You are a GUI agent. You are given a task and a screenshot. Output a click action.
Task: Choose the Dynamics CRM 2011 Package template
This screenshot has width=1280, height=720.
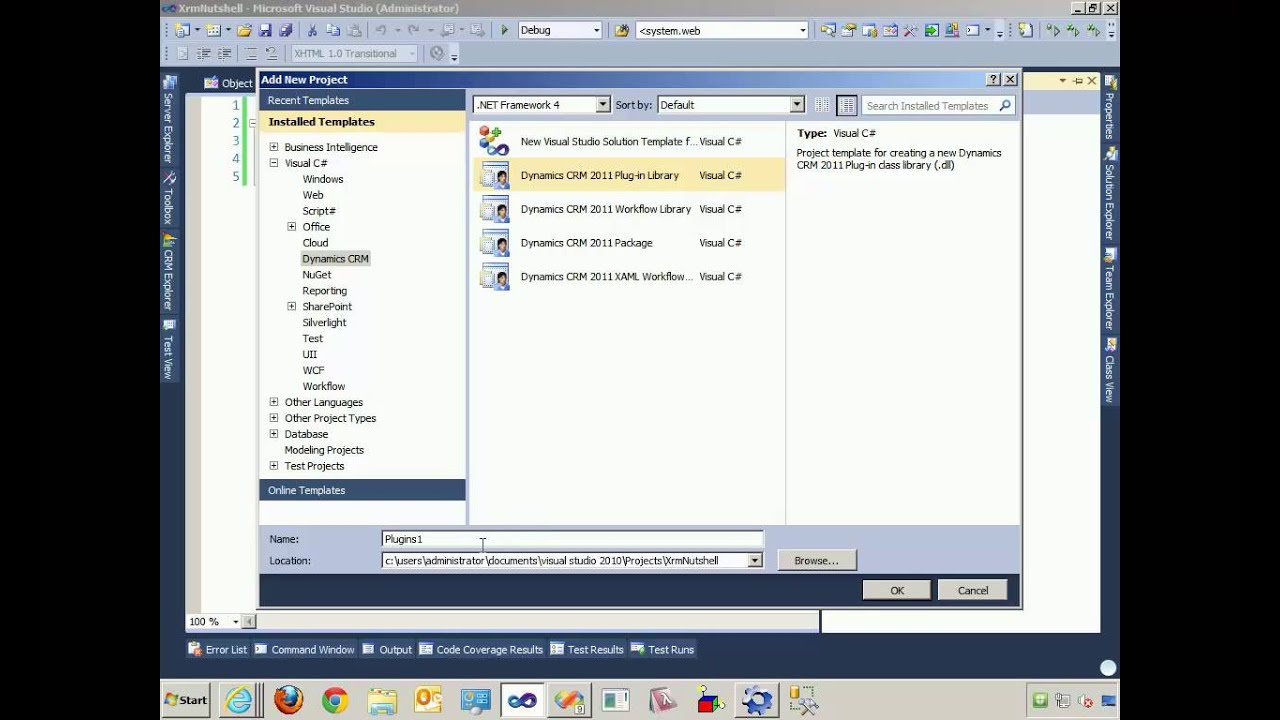[628, 243]
